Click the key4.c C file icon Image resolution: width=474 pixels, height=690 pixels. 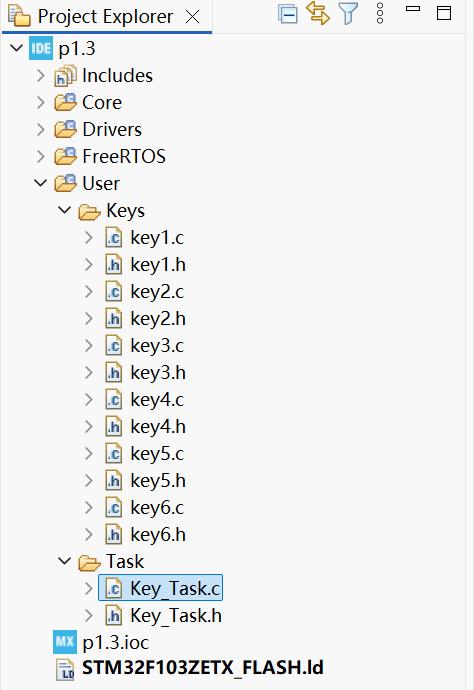[x=114, y=400]
